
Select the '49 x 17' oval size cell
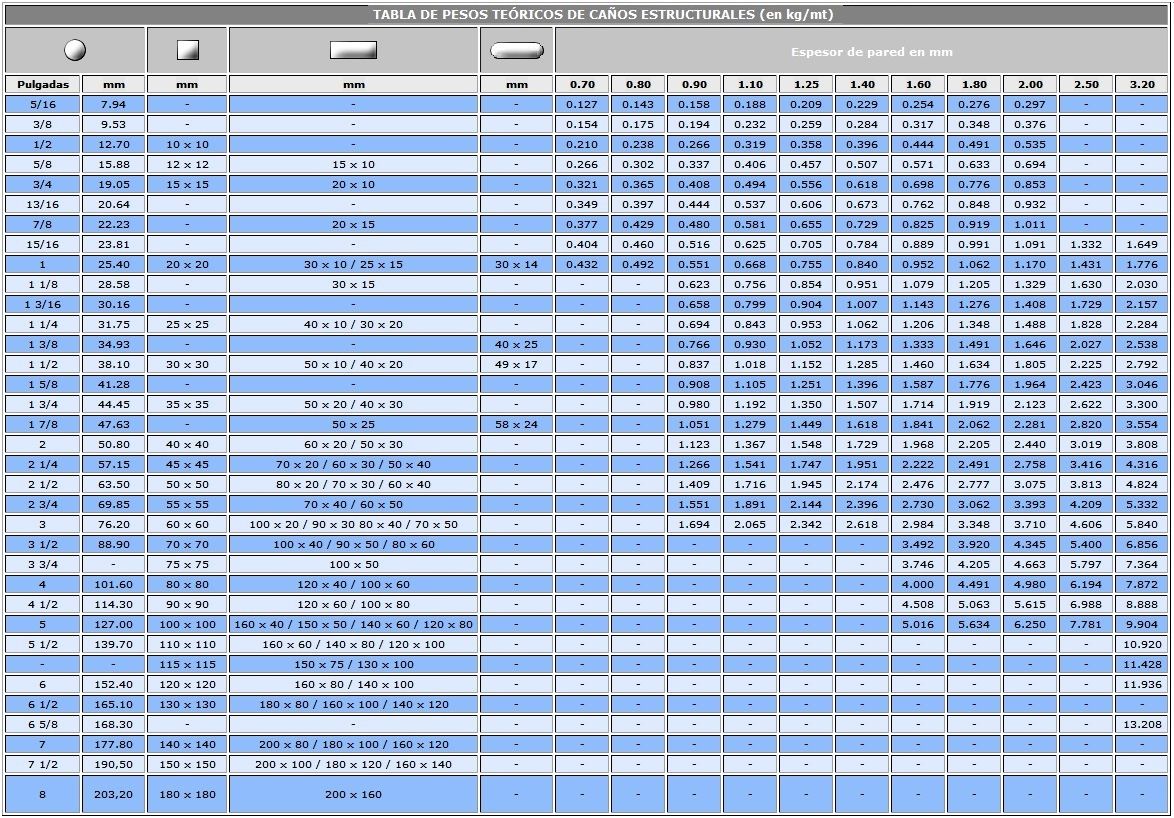point(517,364)
